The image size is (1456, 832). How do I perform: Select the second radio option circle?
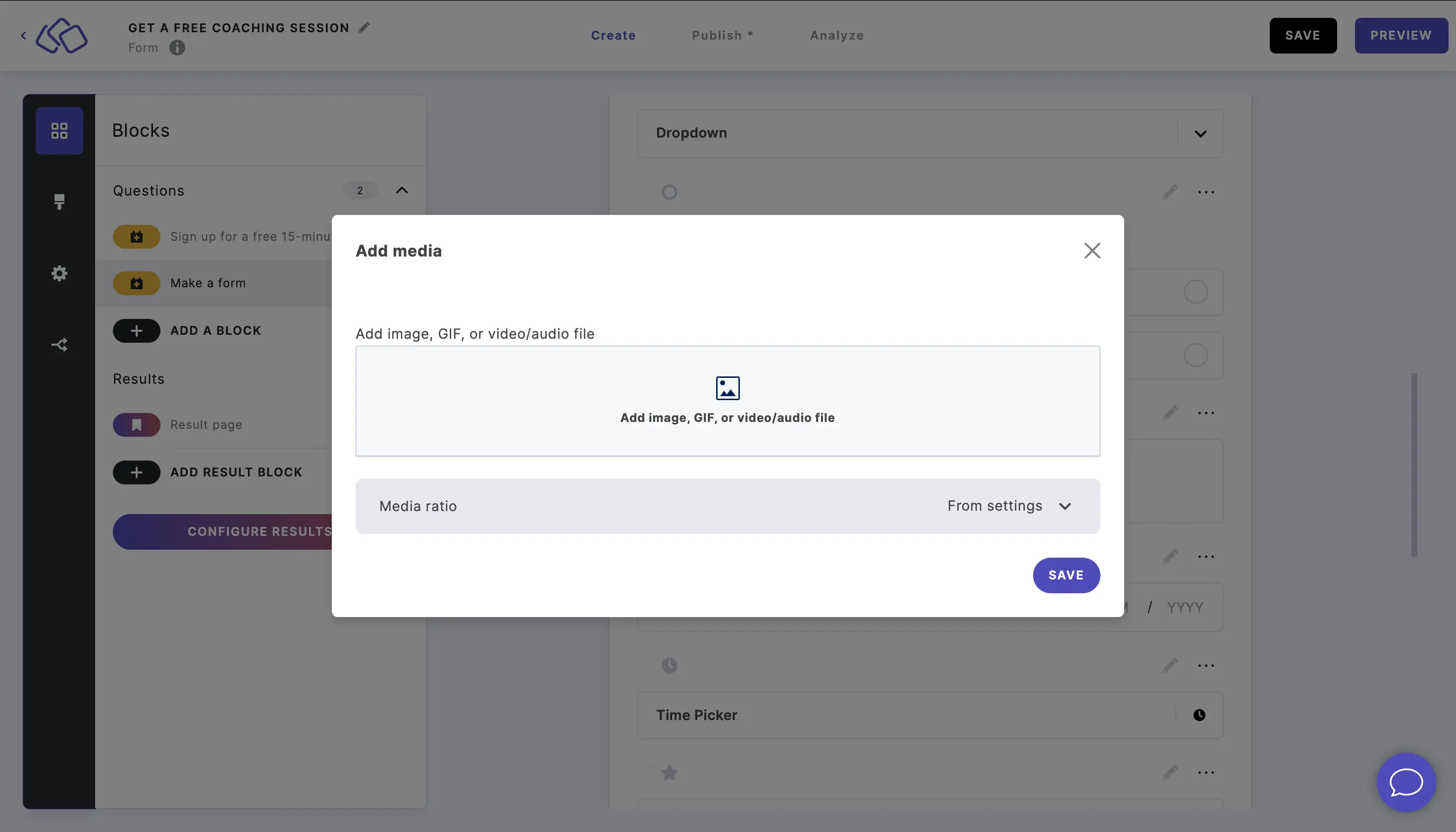[1196, 356]
